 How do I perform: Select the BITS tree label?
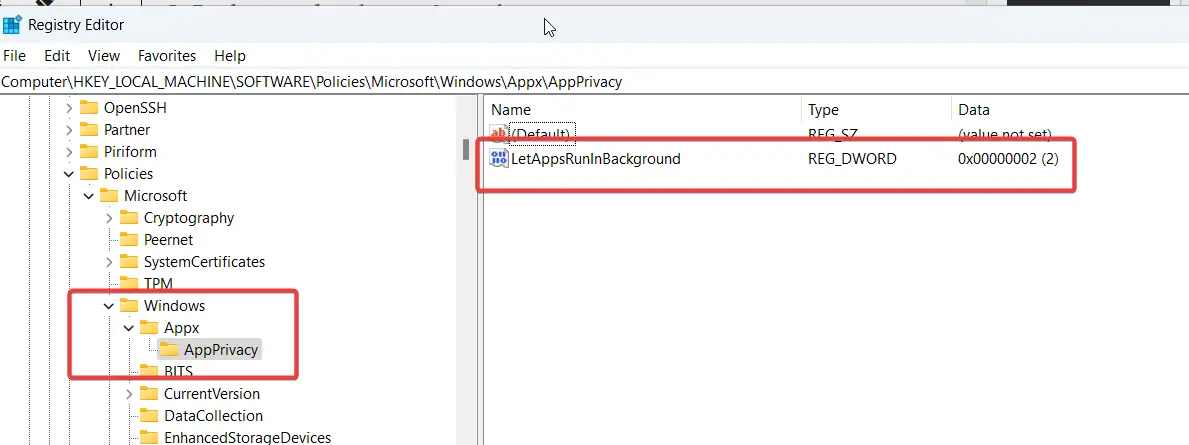(x=178, y=372)
